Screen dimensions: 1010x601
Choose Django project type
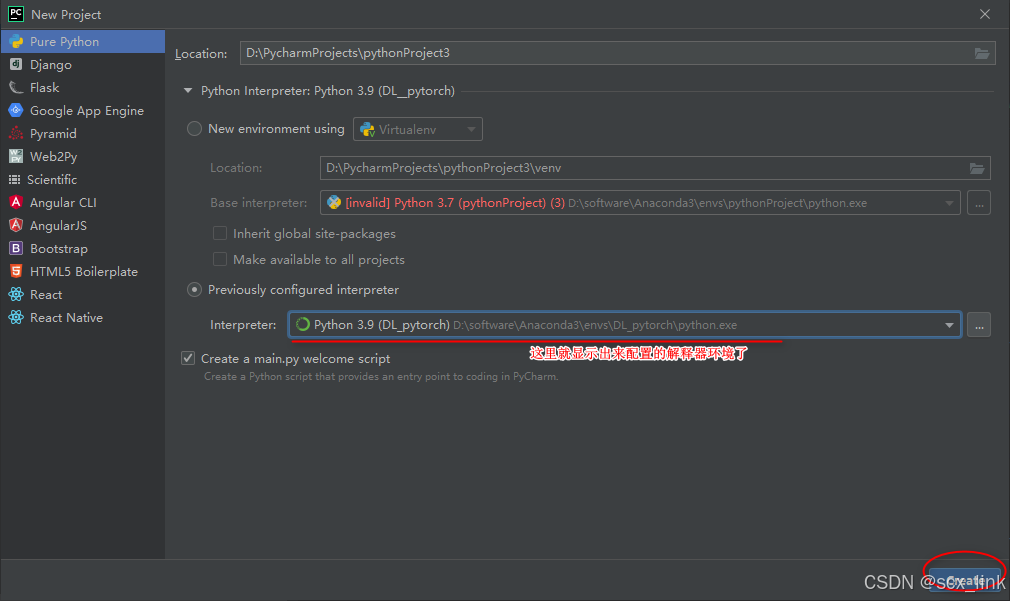[x=83, y=64]
